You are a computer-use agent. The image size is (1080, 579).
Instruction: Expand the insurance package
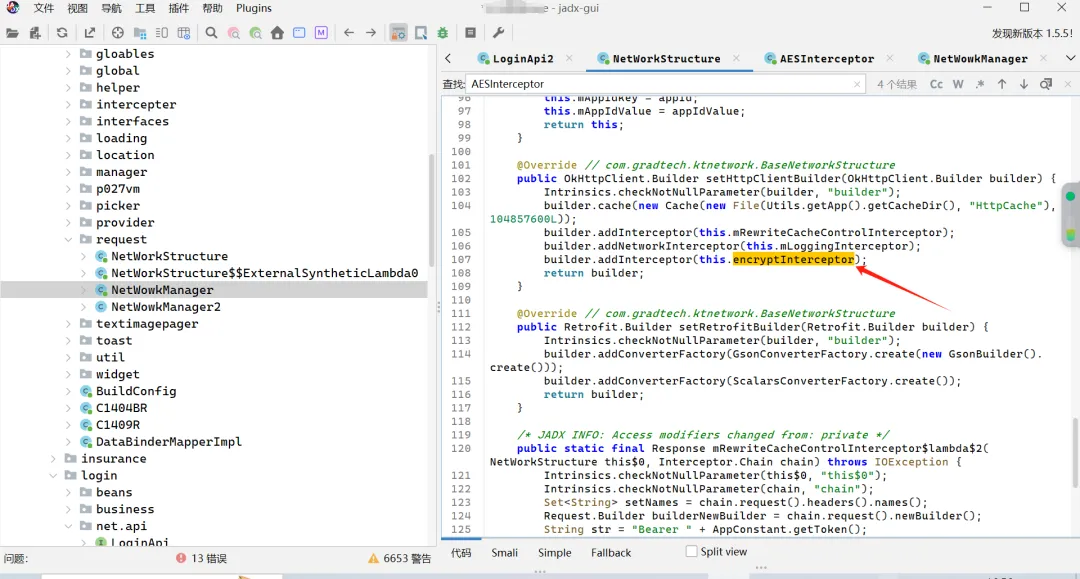point(53,459)
